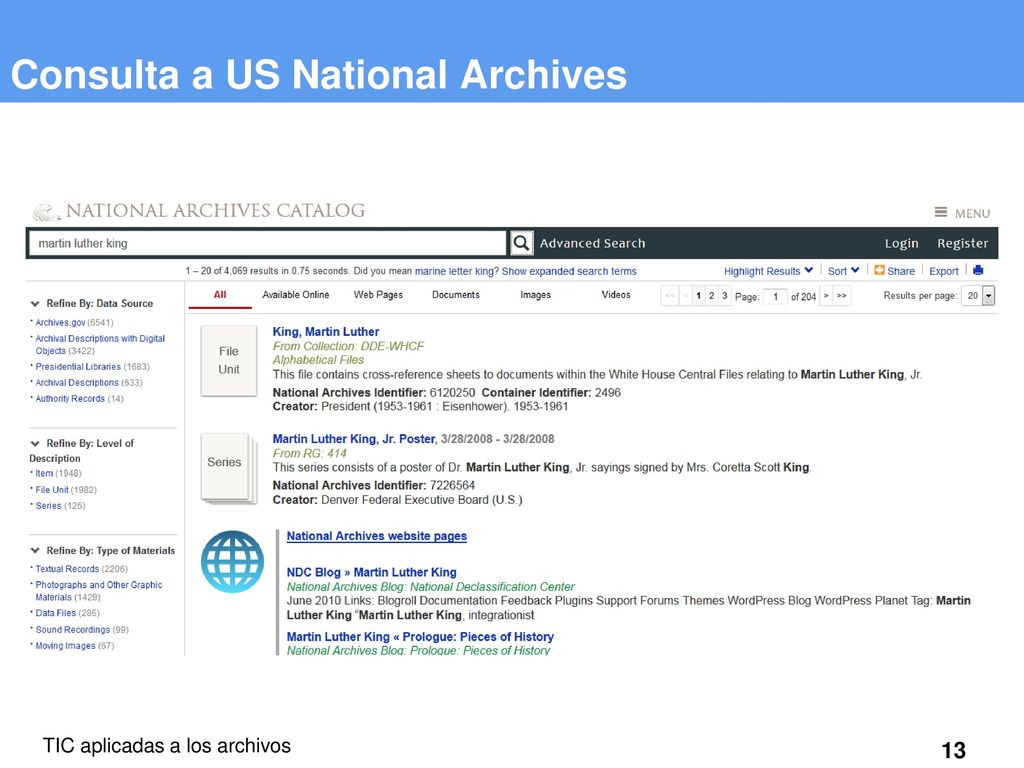Open National Archives website pages link
This screenshot has height=768, width=1024.
[377, 536]
